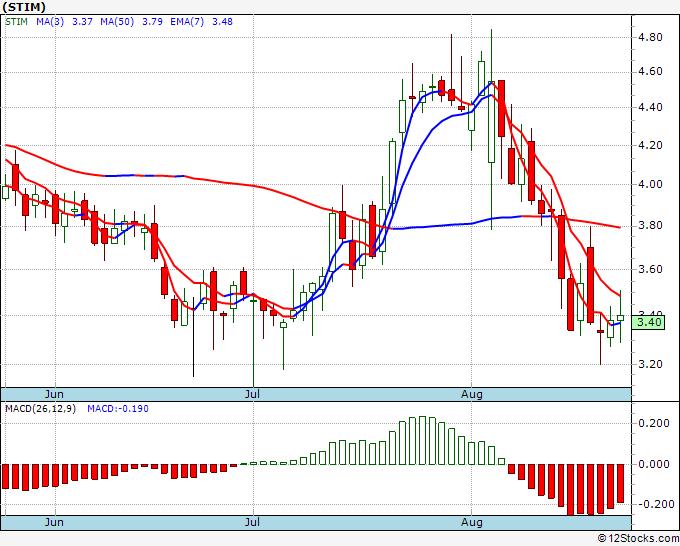The image size is (680, 546).
Task: Click the Aug label on price chart axis
Action: click(x=471, y=394)
